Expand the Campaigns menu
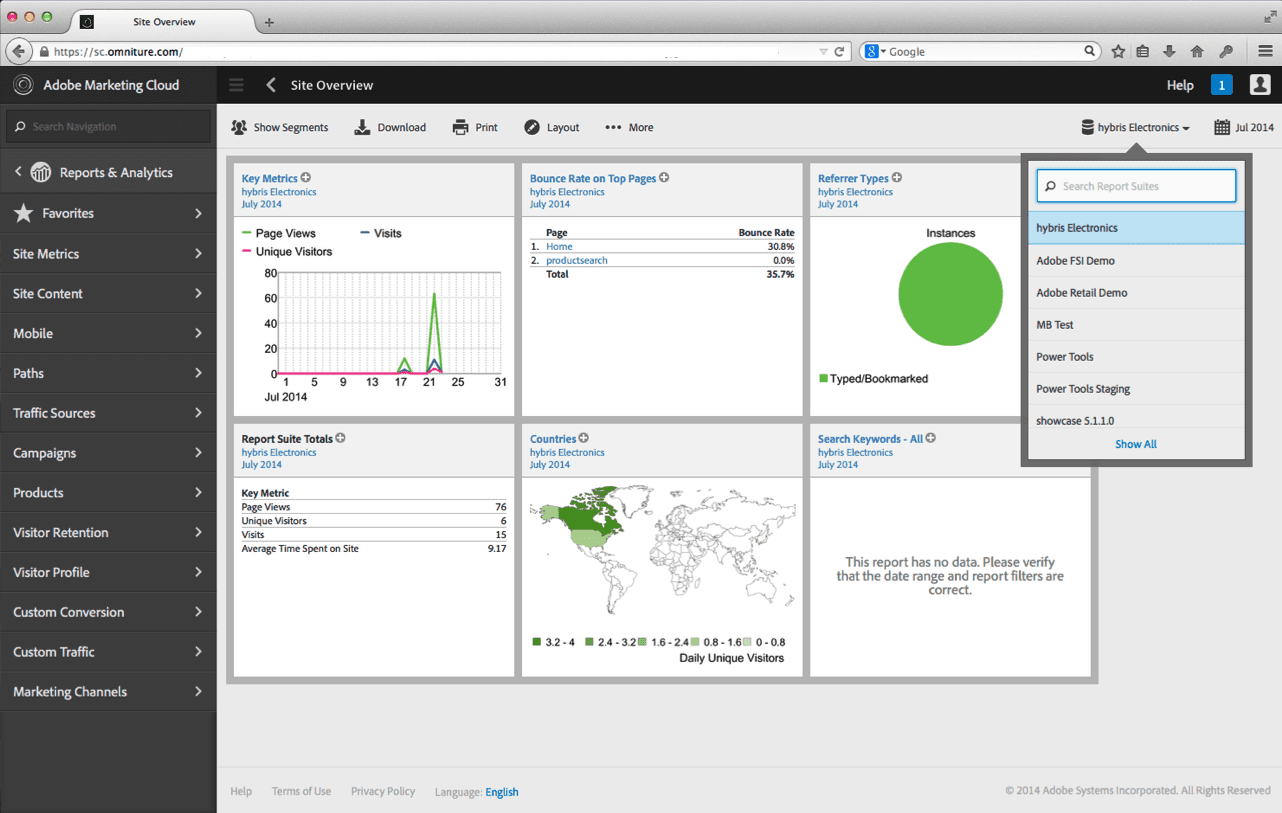This screenshot has width=1282, height=813. 108,453
